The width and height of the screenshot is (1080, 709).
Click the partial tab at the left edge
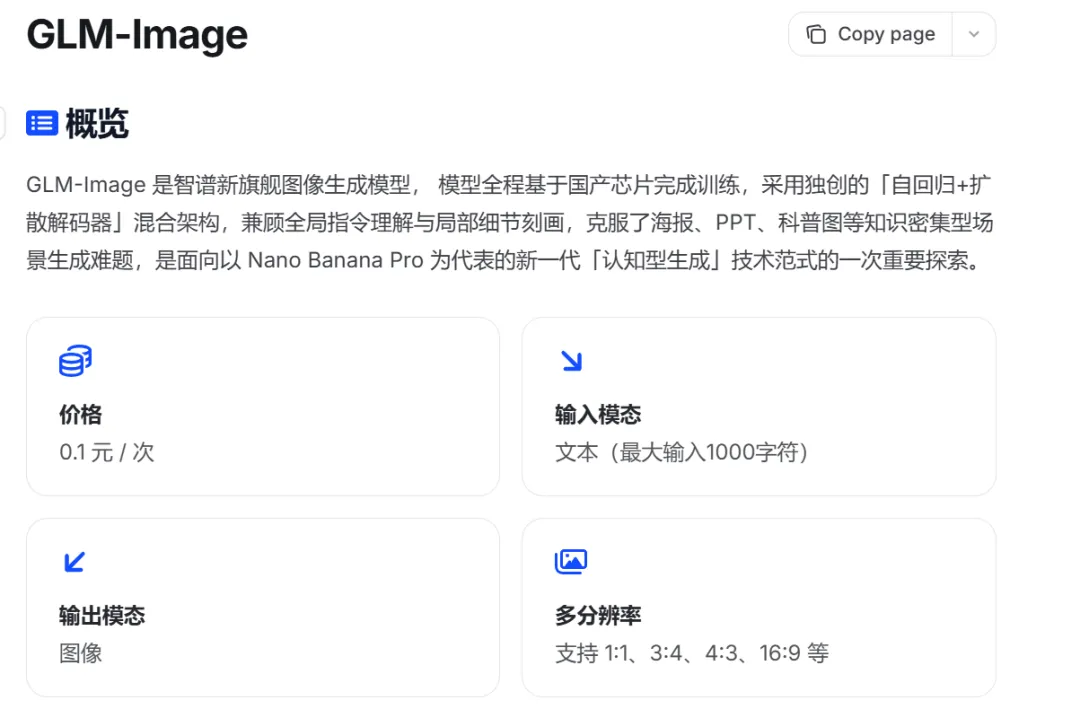[x=2, y=123]
